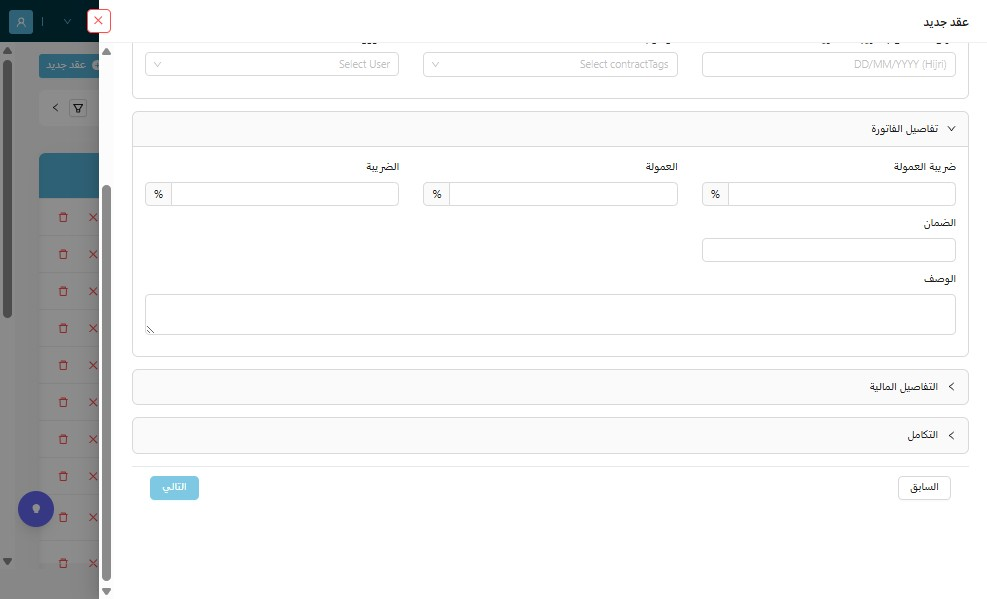Click the user avatar icon in the header
Viewport: 987px width, 599px height.
pos(21,21)
